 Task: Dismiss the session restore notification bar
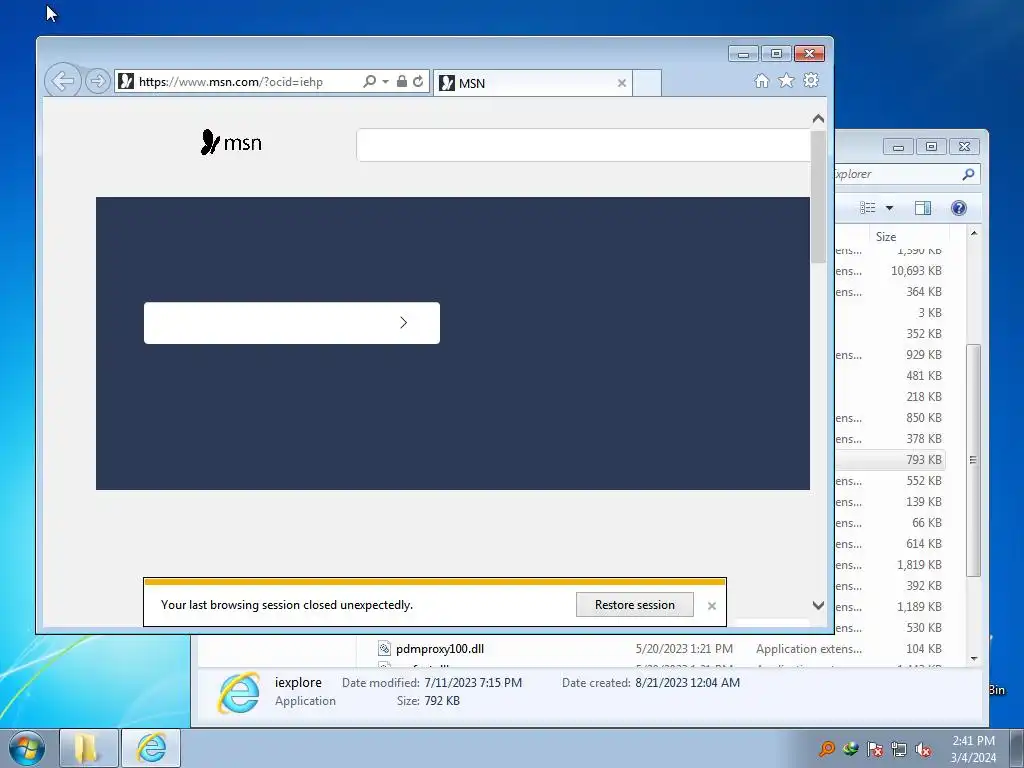click(712, 606)
